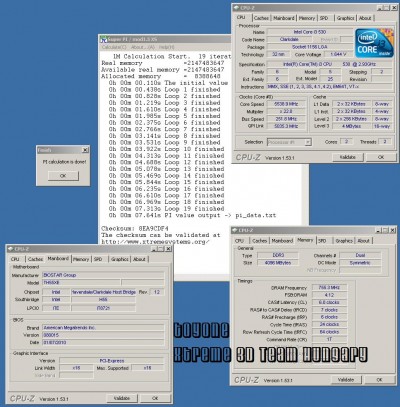Click Validate in the CPU-Z motherboard window

(122, 398)
